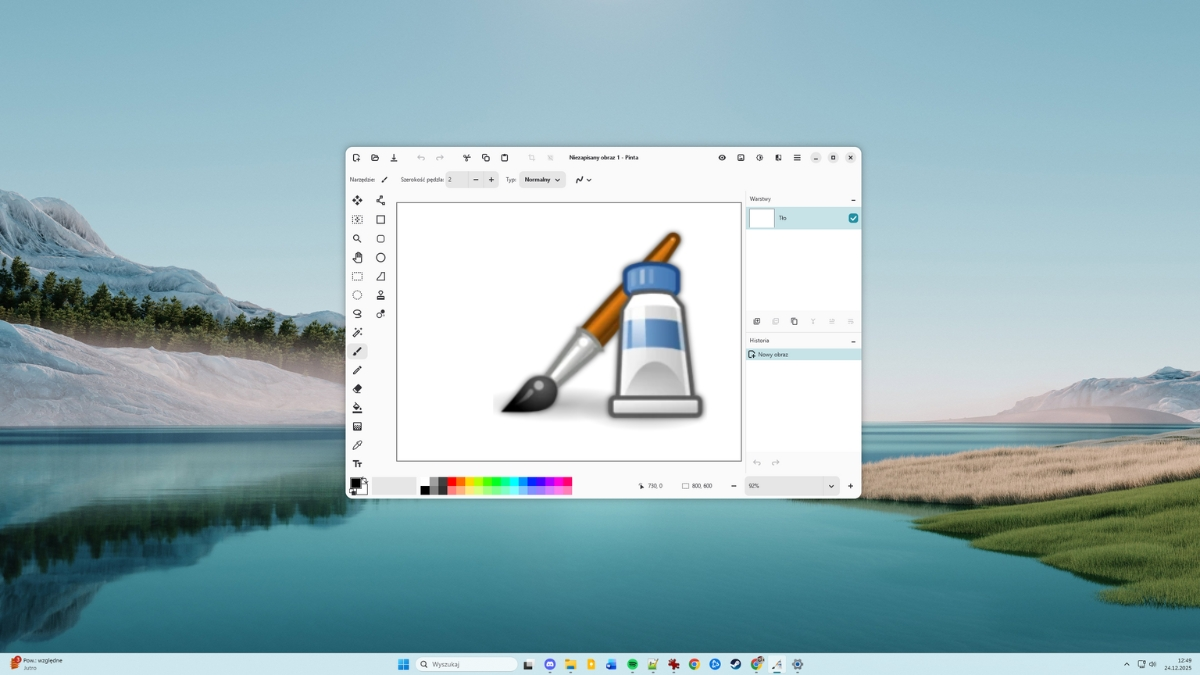Increase brush width with plus button
This screenshot has width=1200, height=675.
pyautogui.click(x=491, y=180)
